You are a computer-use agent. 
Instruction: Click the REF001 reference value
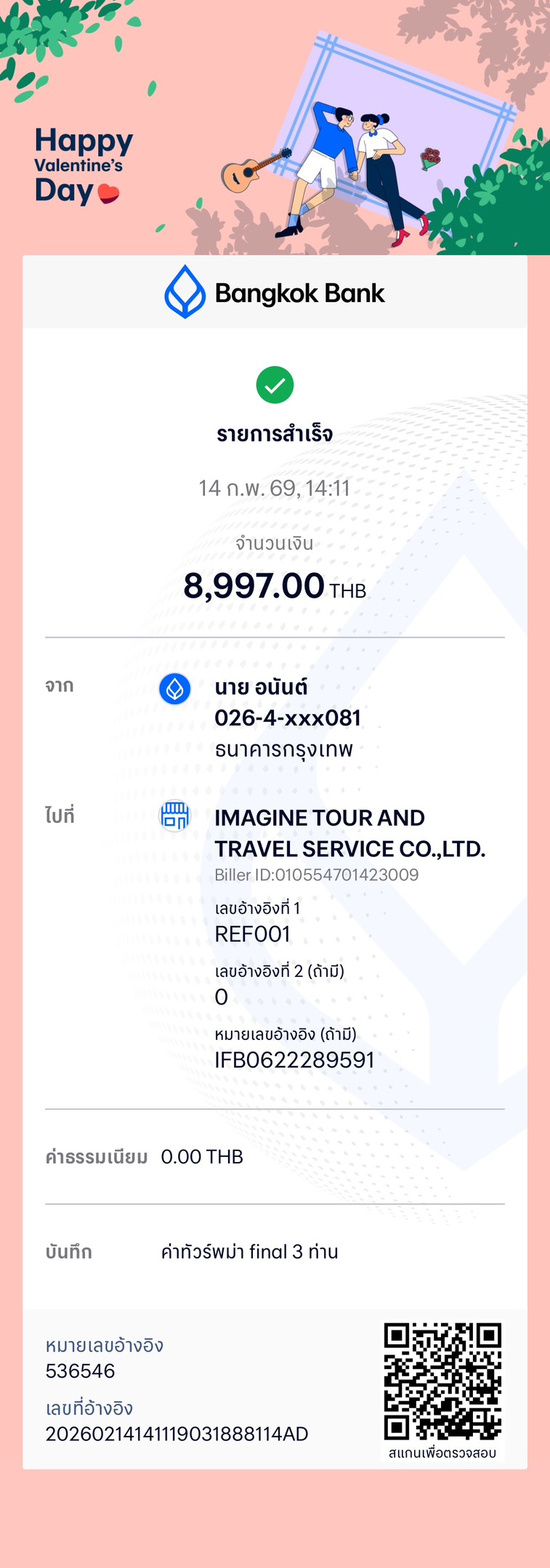[x=252, y=934]
